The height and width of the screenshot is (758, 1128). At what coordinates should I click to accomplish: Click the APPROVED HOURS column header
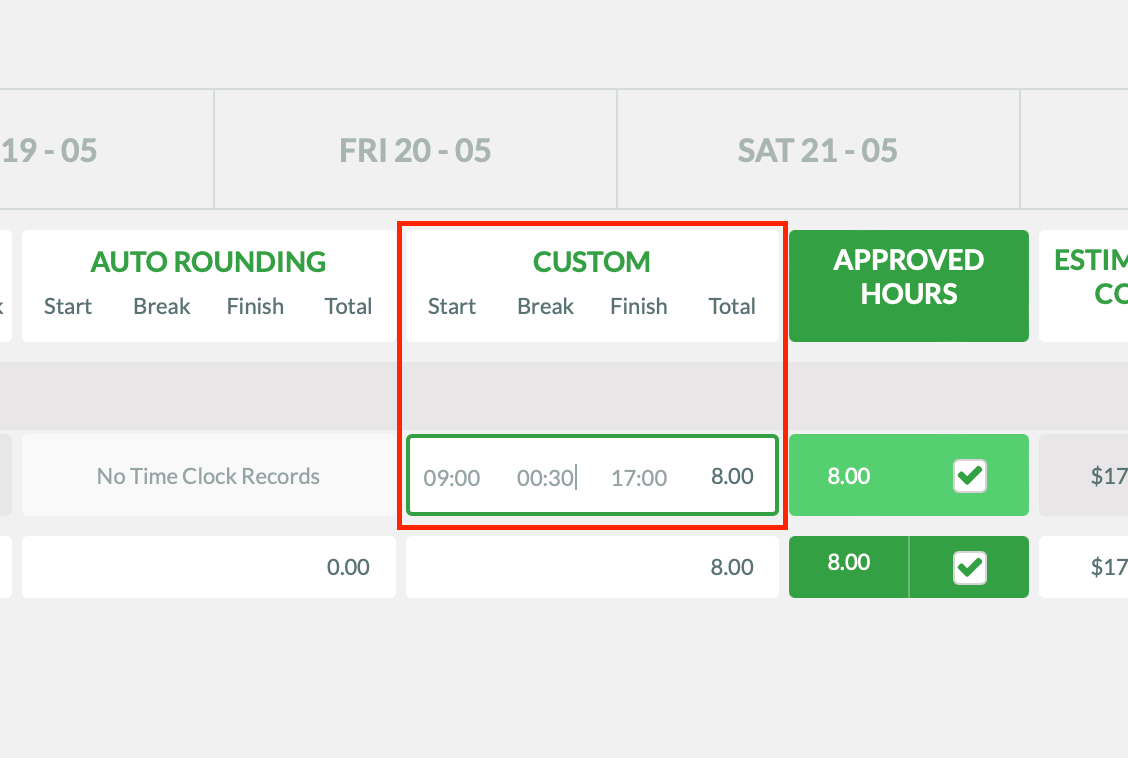click(909, 286)
